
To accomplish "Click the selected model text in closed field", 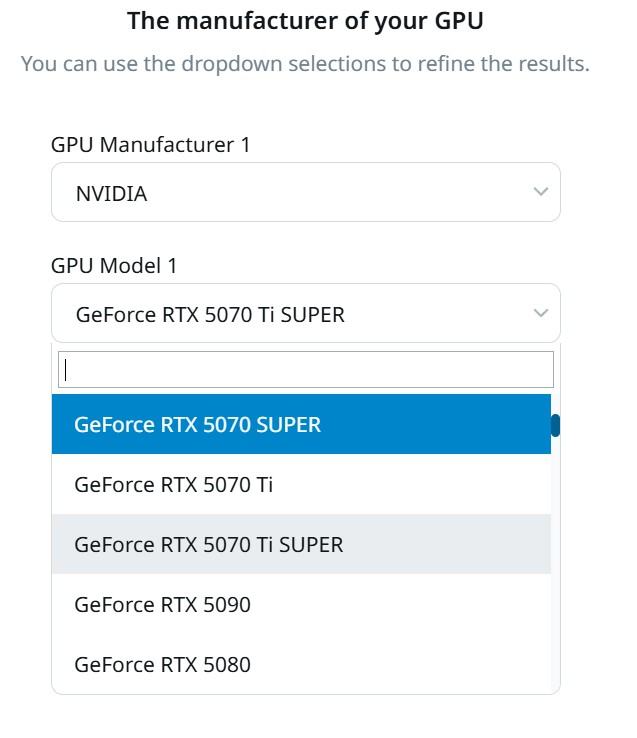I will 210,315.
